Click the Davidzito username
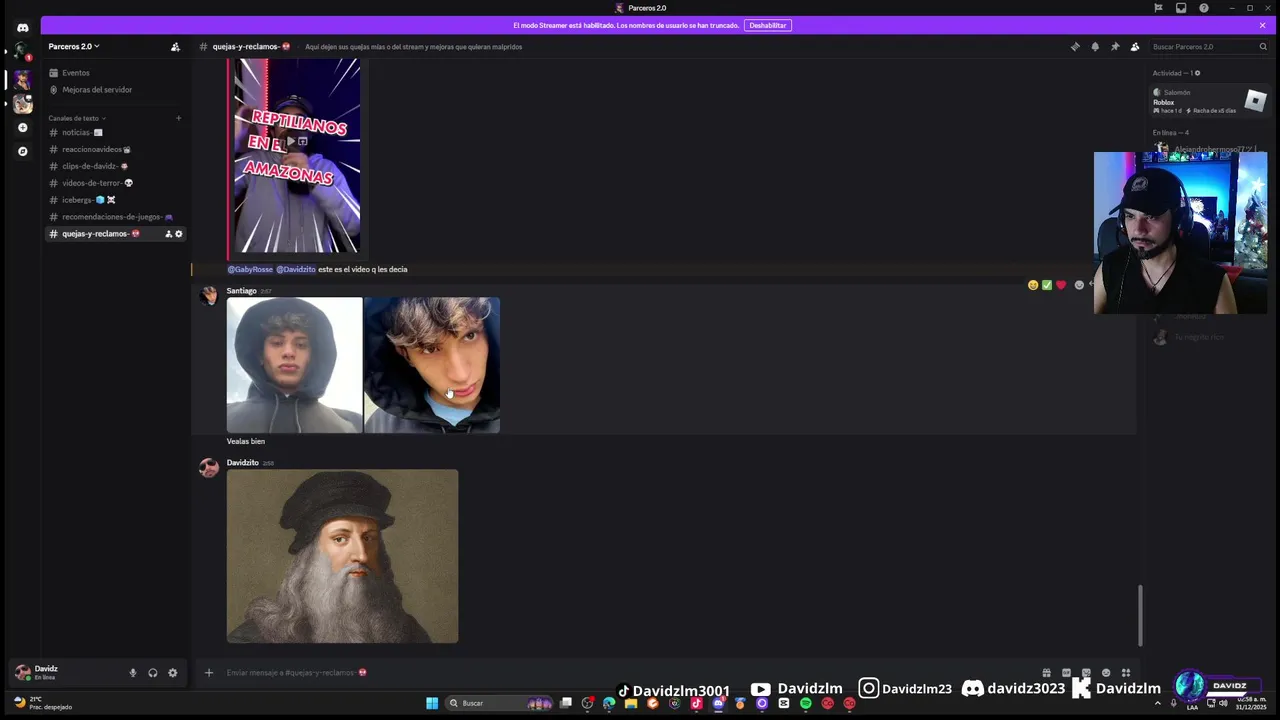 243,463
